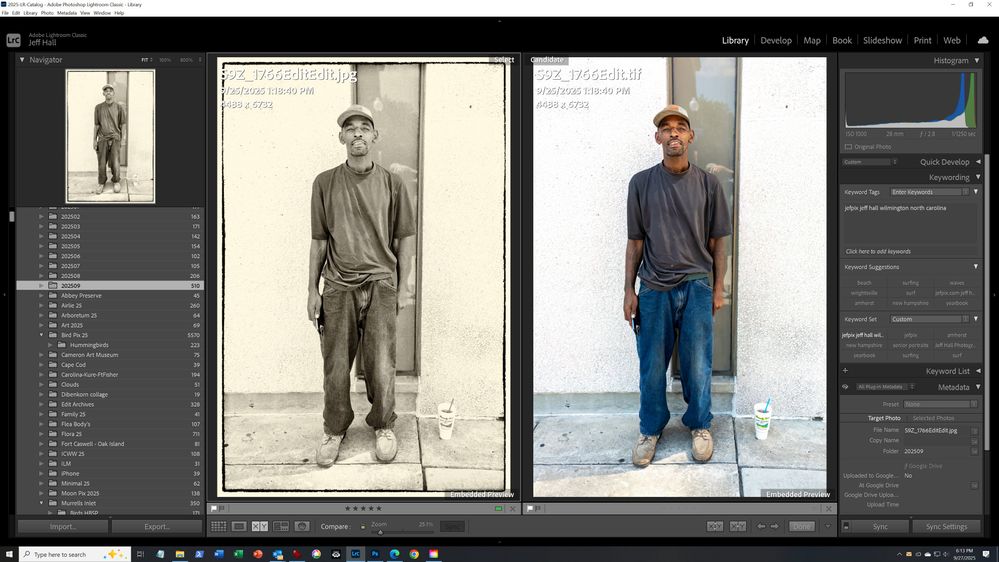Switch to Loupe view
Image resolution: width=999 pixels, height=562 pixels.
tap(239, 526)
